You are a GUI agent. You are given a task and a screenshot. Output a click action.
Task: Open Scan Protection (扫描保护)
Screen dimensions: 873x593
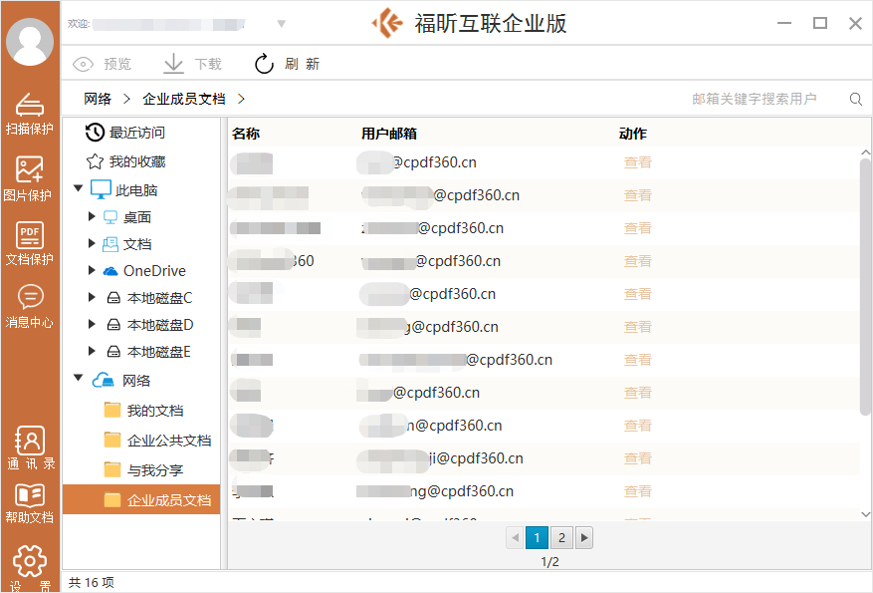[x=30, y=114]
